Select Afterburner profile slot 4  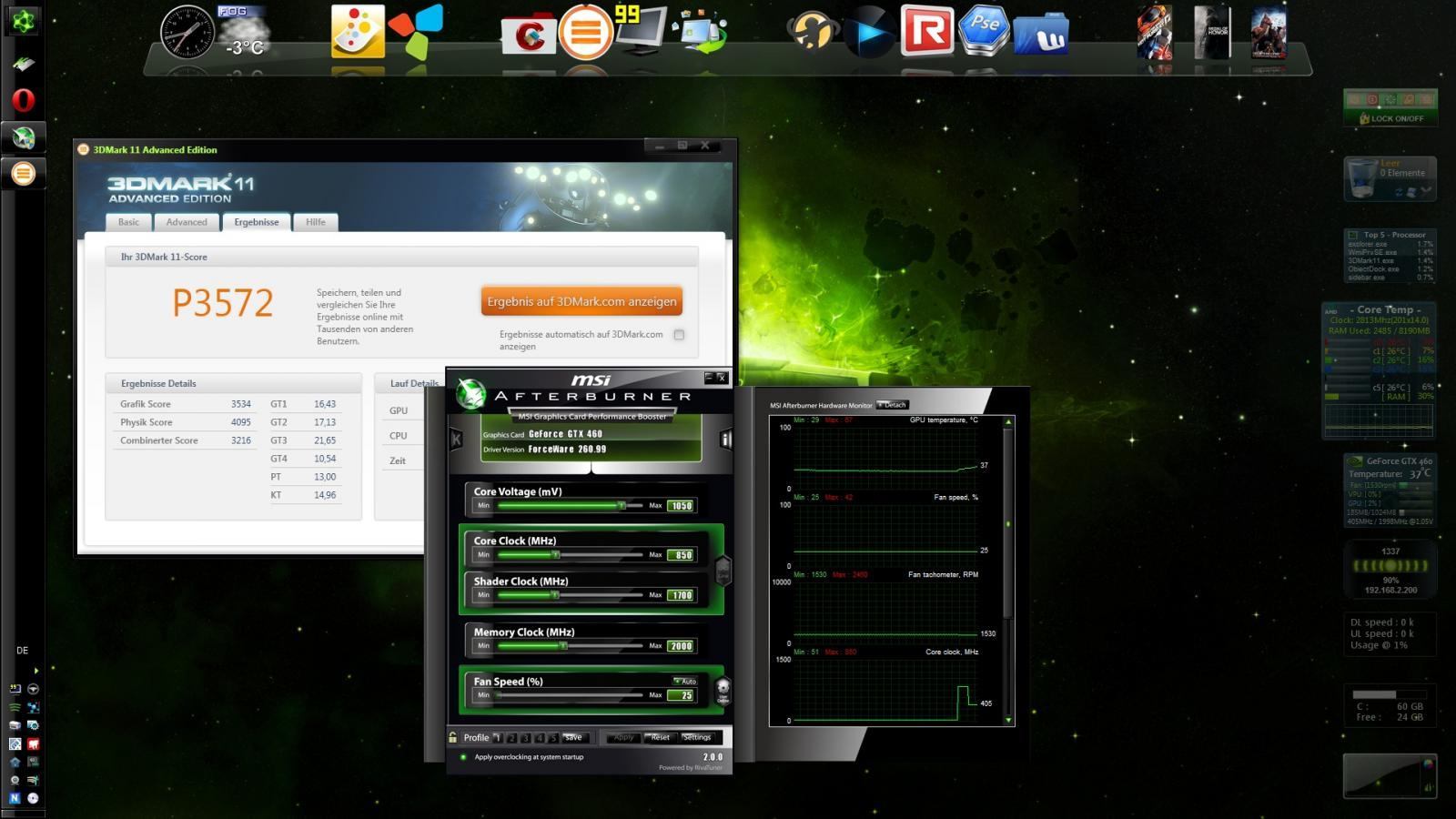(x=539, y=738)
